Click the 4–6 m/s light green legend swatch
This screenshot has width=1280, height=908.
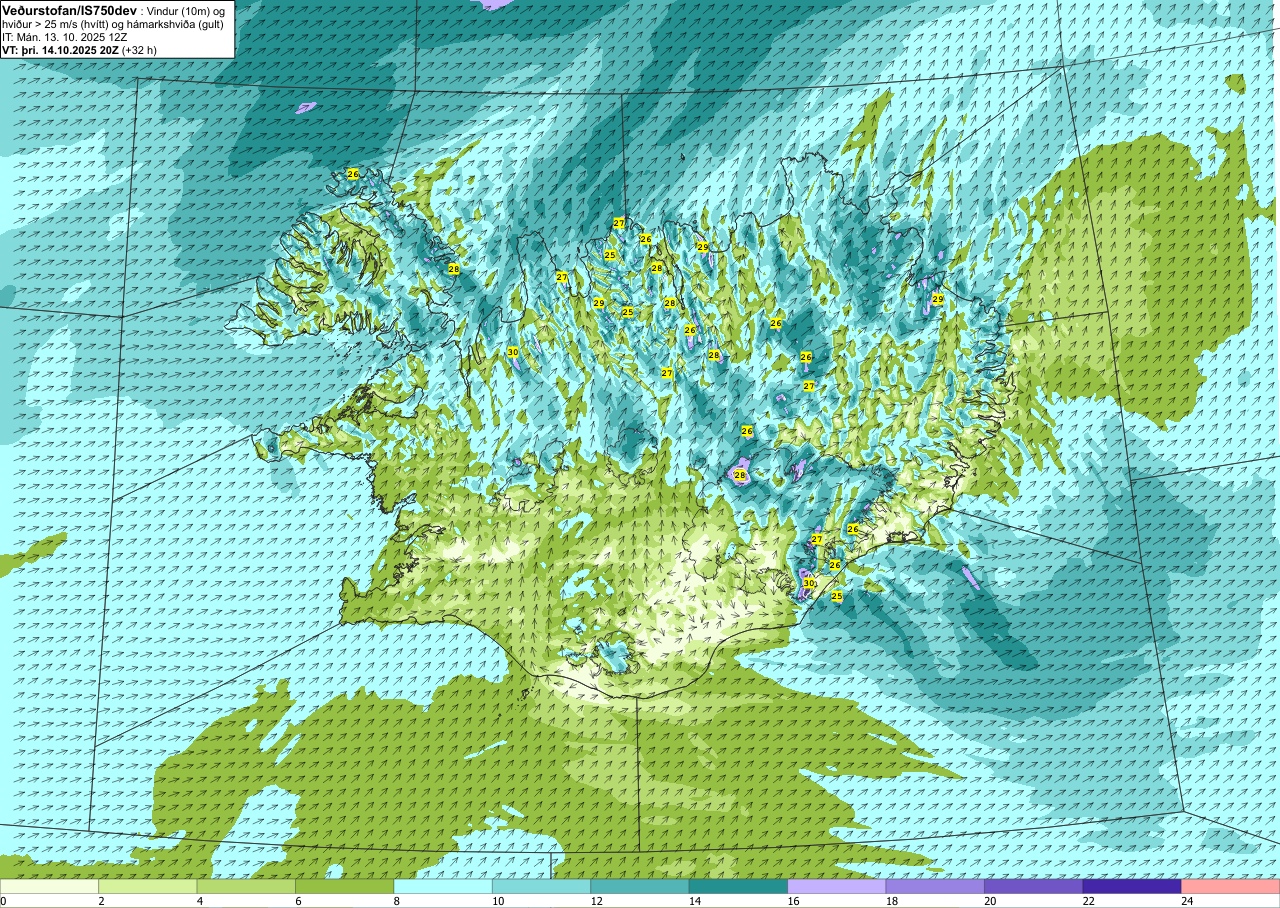click(246, 886)
